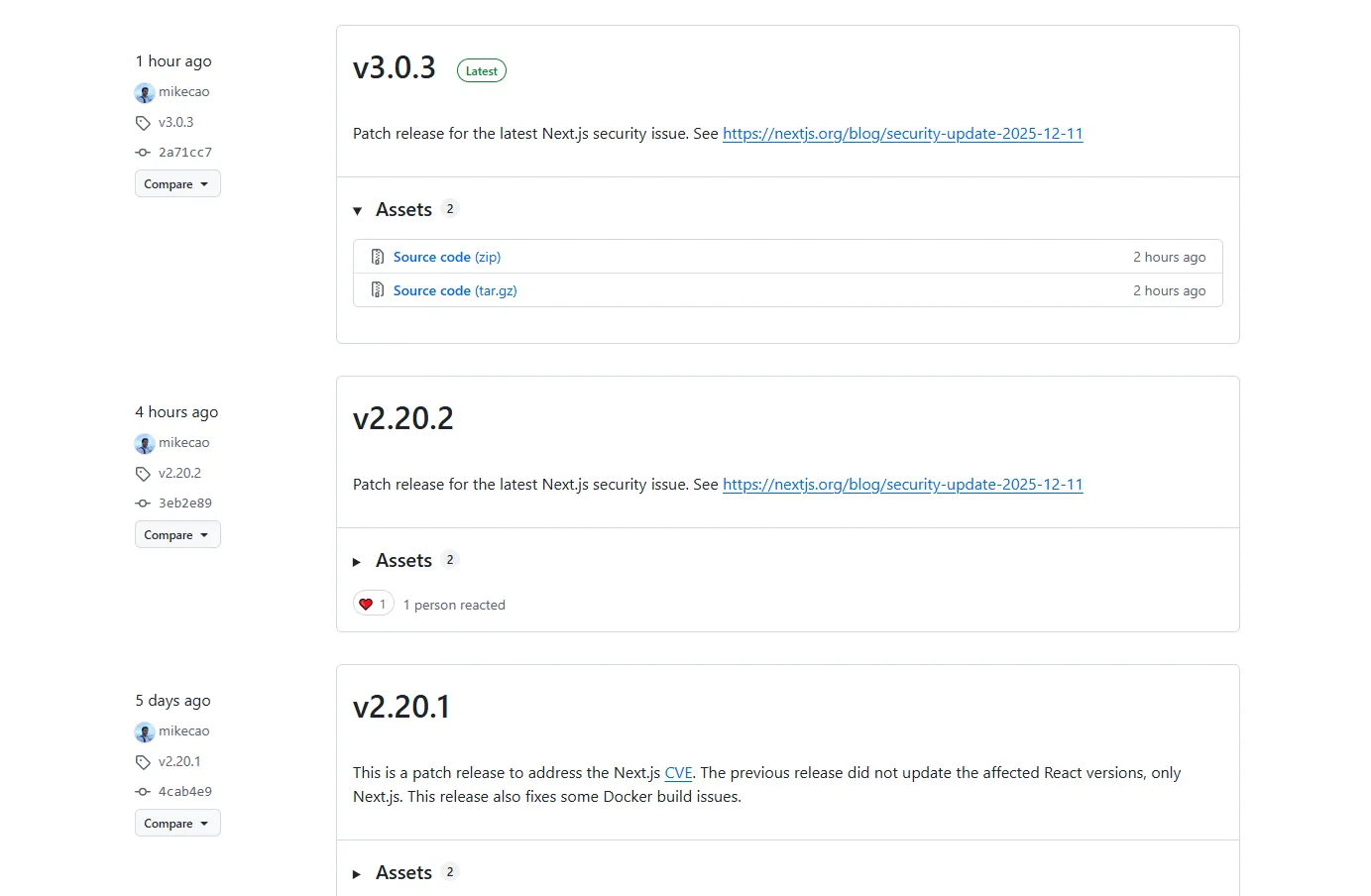Open the CVE link in v2.20.1 notes
The image size is (1371, 896).
(x=678, y=773)
